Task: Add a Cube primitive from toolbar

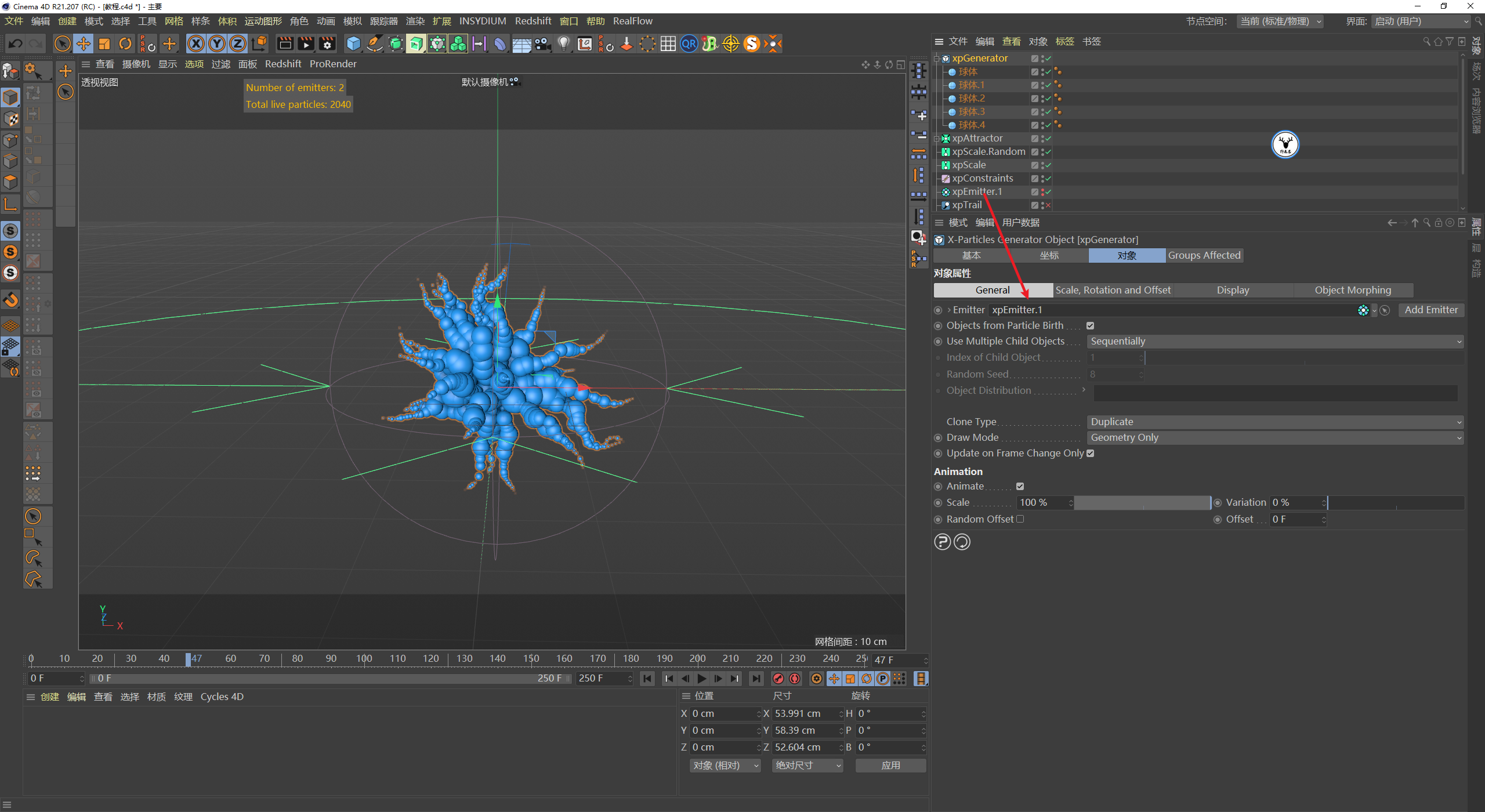Action: (x=353, y=43)
